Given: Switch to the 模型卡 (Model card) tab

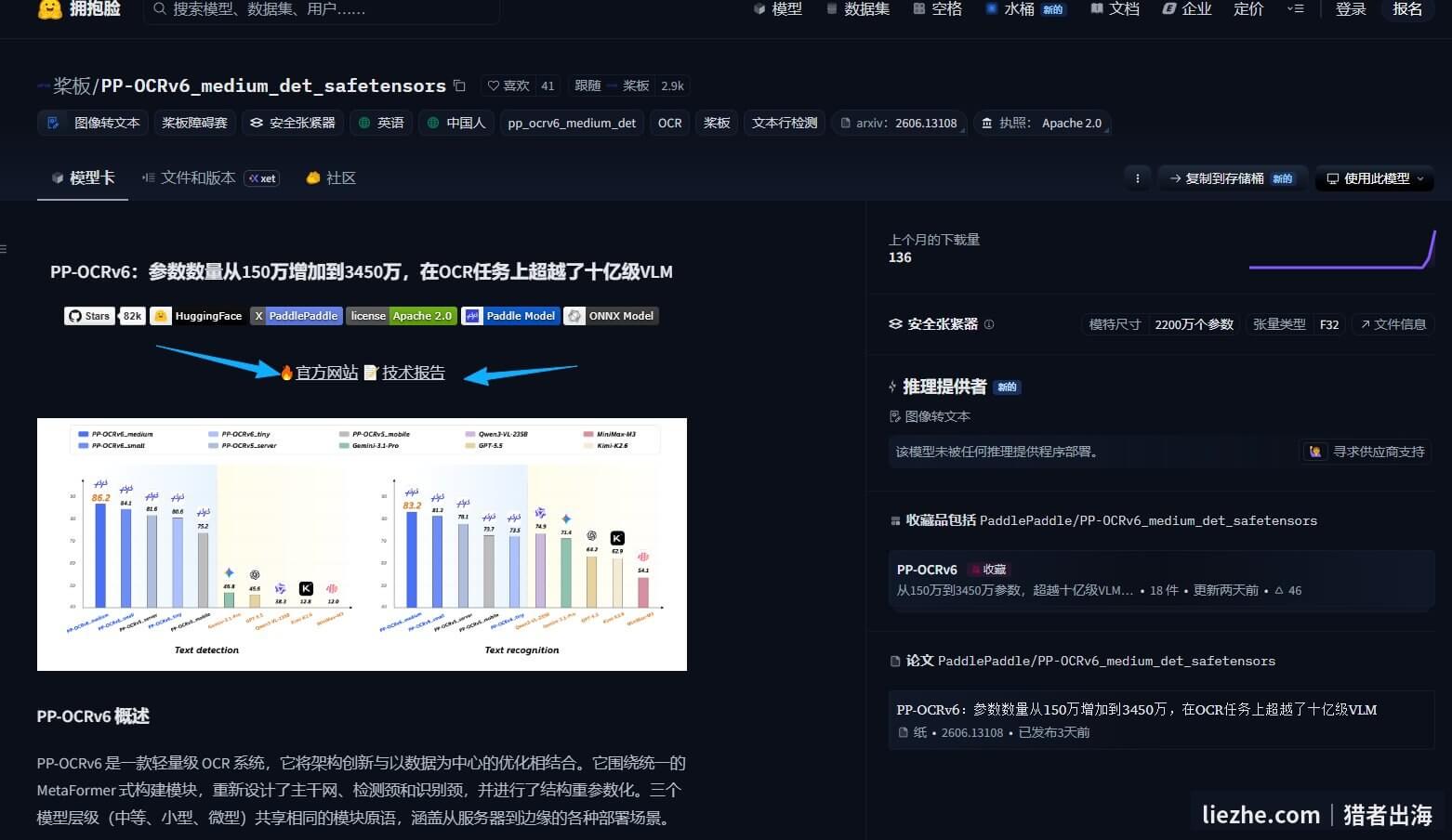Looking at the screenshot, I should 83,177.
